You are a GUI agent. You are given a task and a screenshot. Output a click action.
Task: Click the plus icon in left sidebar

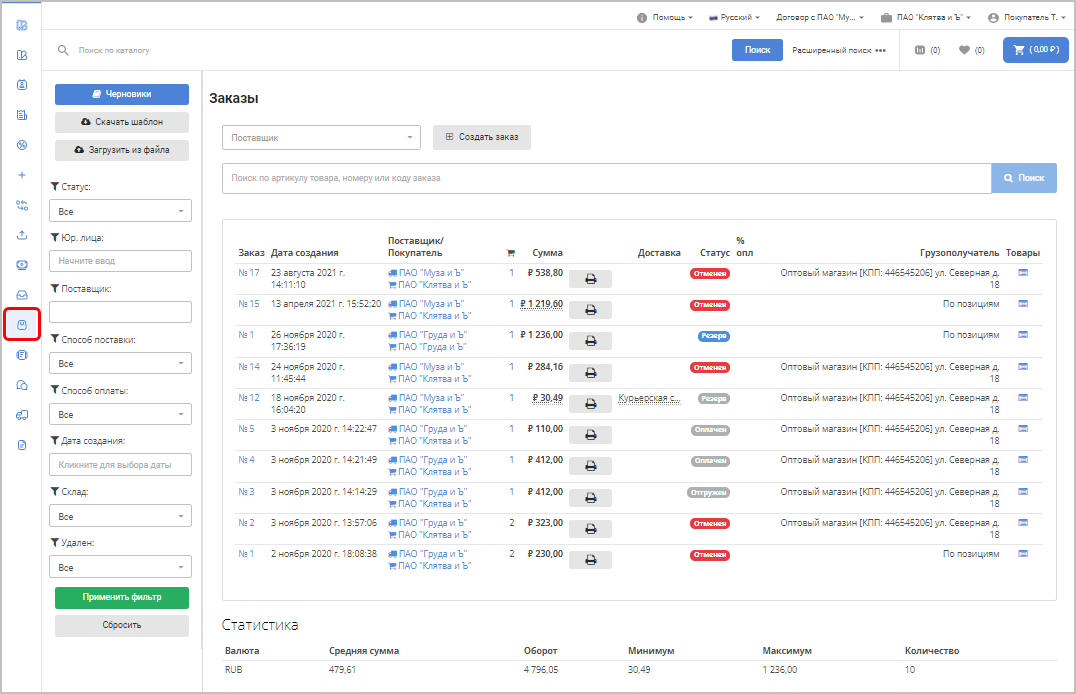[x=22, y=175]
